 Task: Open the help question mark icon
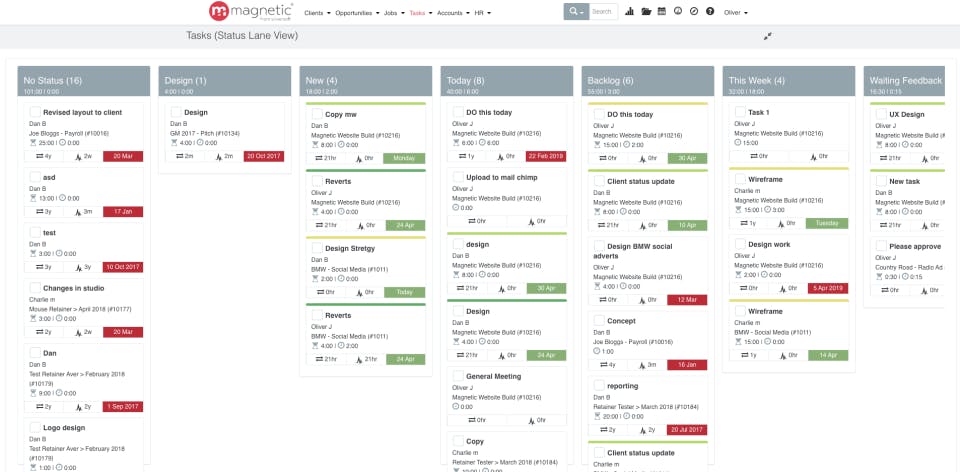(x=710, y=11)
